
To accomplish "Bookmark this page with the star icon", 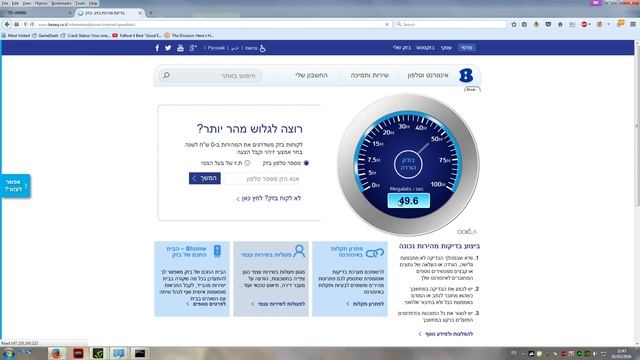I will point(514,24).
